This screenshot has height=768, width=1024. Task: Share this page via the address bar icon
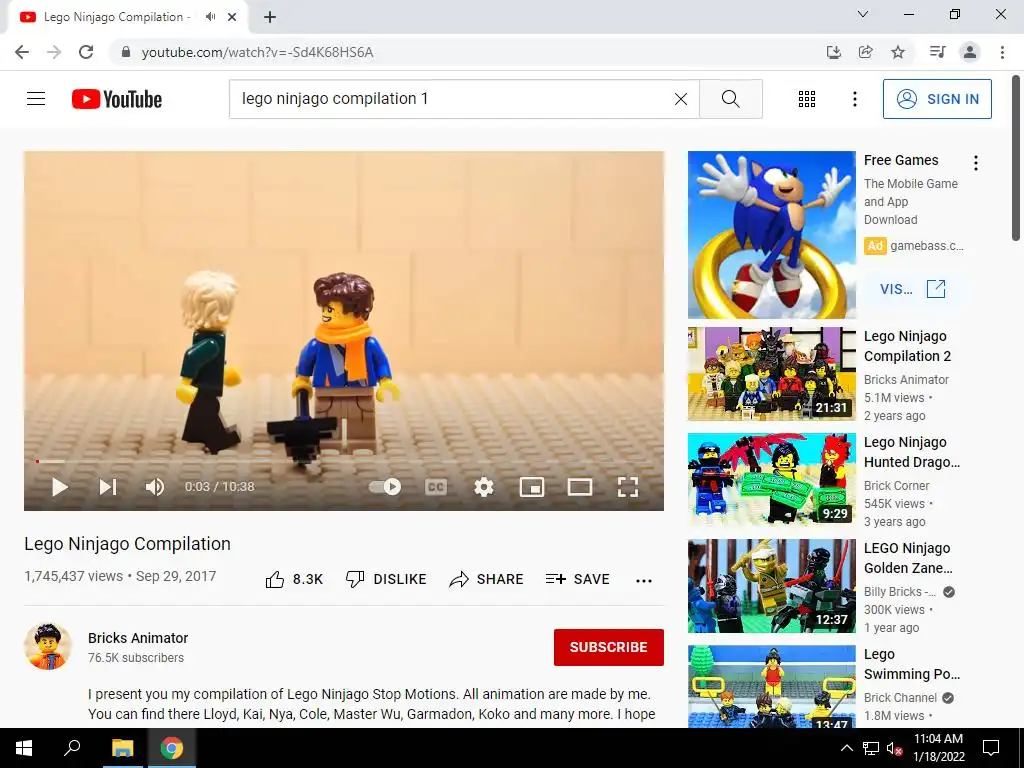click(x=865, y=52)
